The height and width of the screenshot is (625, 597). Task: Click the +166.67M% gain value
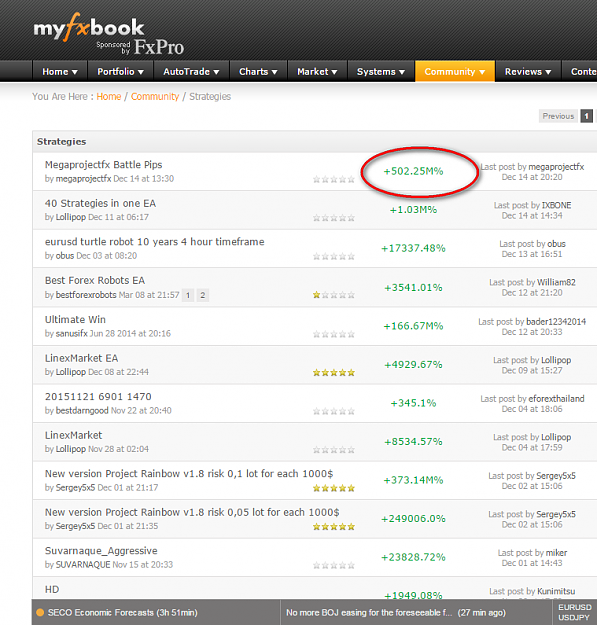413,326
